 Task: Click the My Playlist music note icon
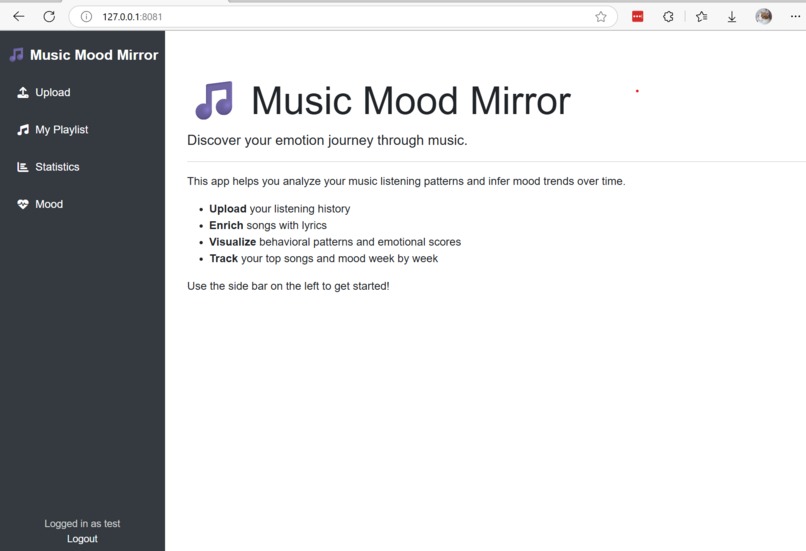(x=23, y=130)
